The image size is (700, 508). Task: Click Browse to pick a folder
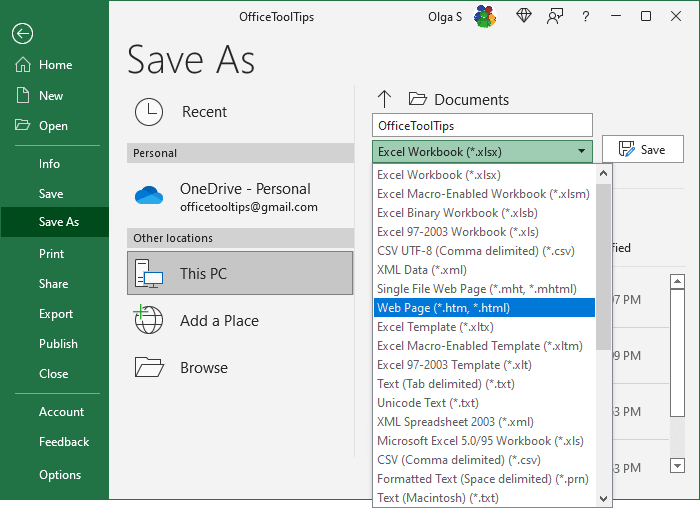240,367
